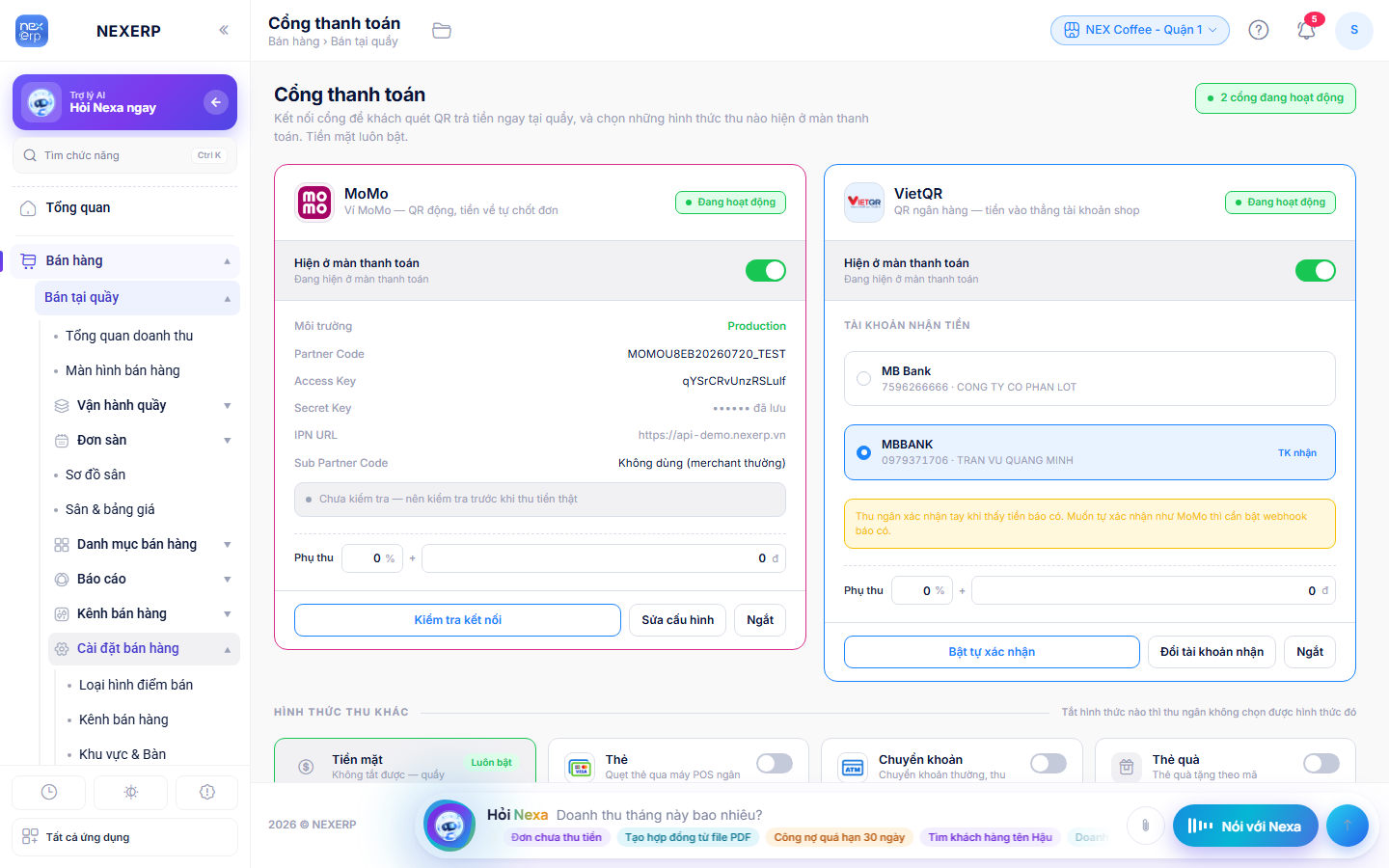
Task: Click the Bán hàng breadcrumb link
Action: coord(293,41)
